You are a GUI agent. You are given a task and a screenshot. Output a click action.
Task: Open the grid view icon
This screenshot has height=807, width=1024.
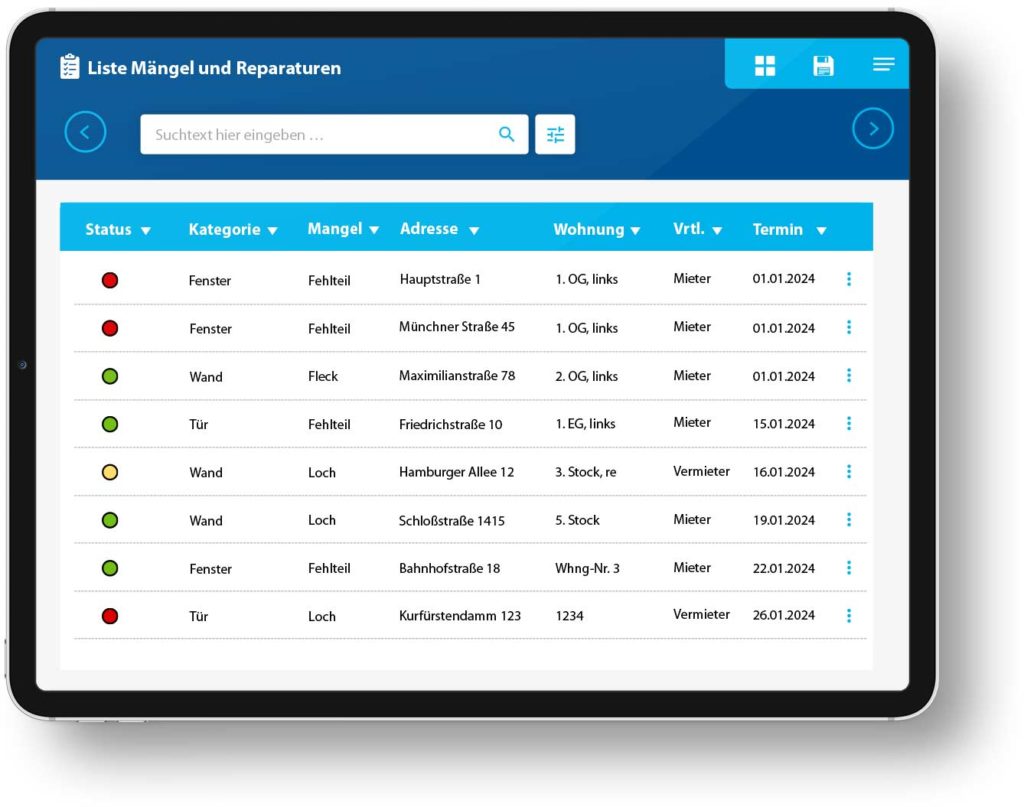click(765, 66)
